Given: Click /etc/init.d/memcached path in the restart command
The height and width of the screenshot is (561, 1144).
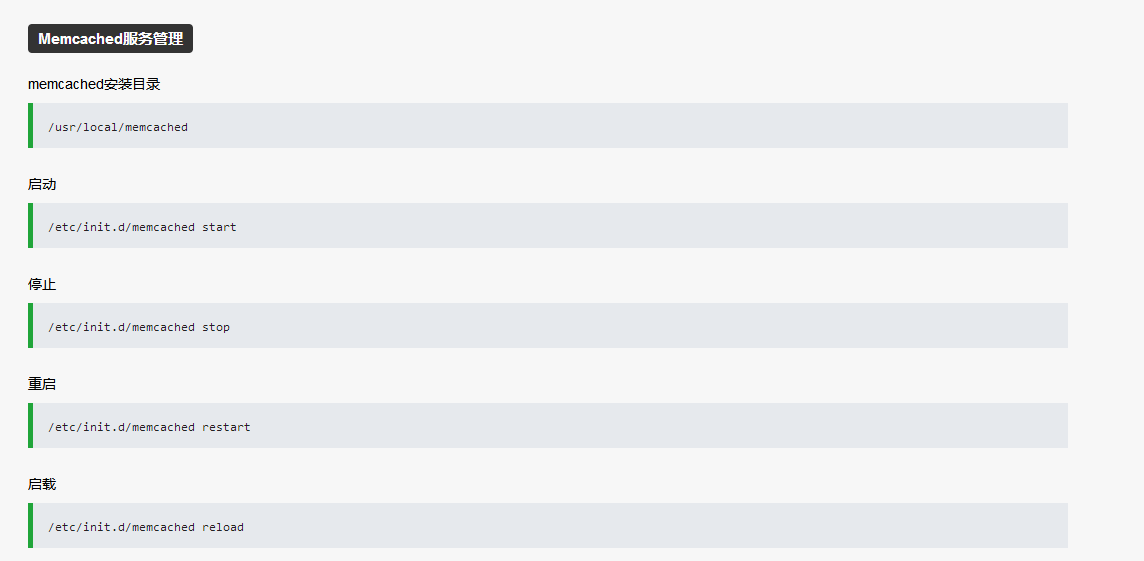Looking at the screenshot, I should click(122, 427).
